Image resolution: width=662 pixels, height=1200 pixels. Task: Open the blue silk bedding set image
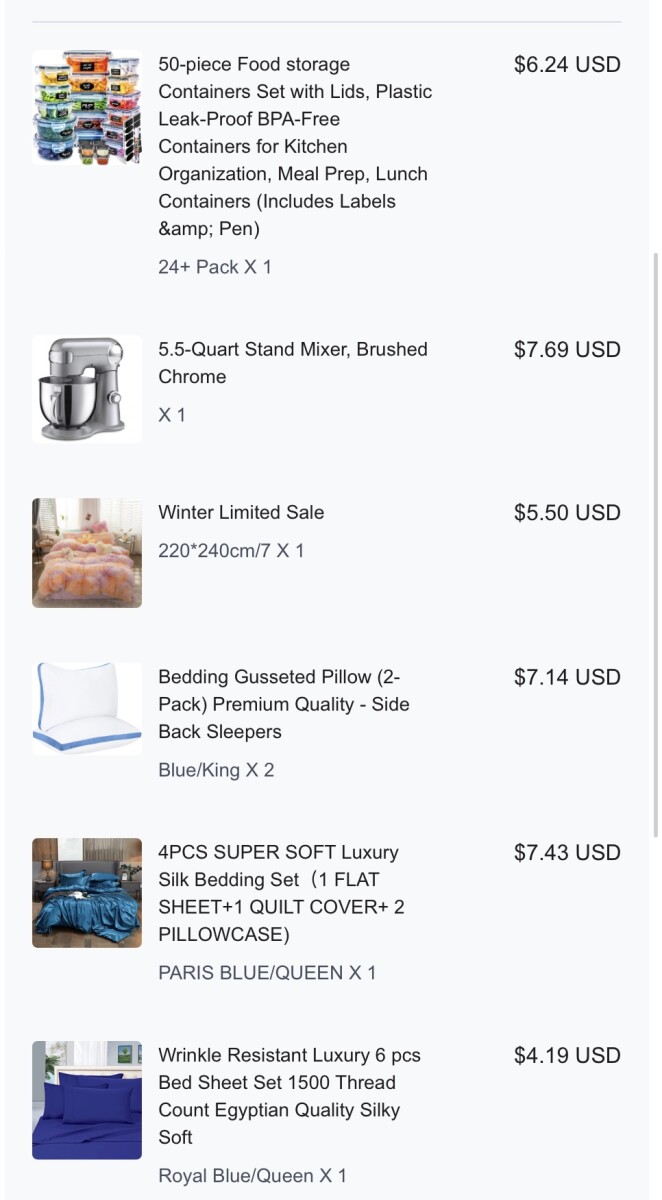pyautogui.click(x=87, y=893)
